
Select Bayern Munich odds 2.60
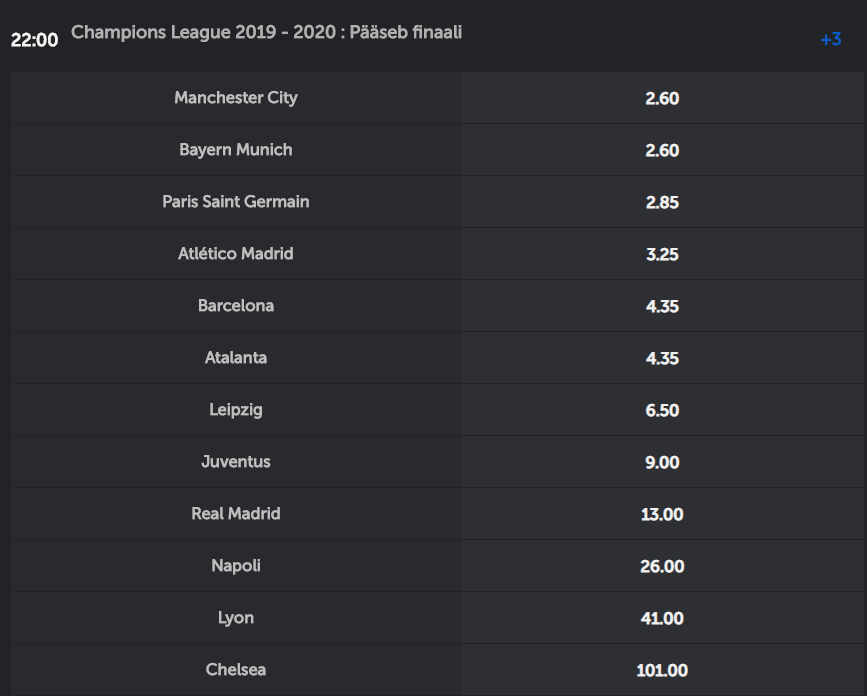coord(662,150)
